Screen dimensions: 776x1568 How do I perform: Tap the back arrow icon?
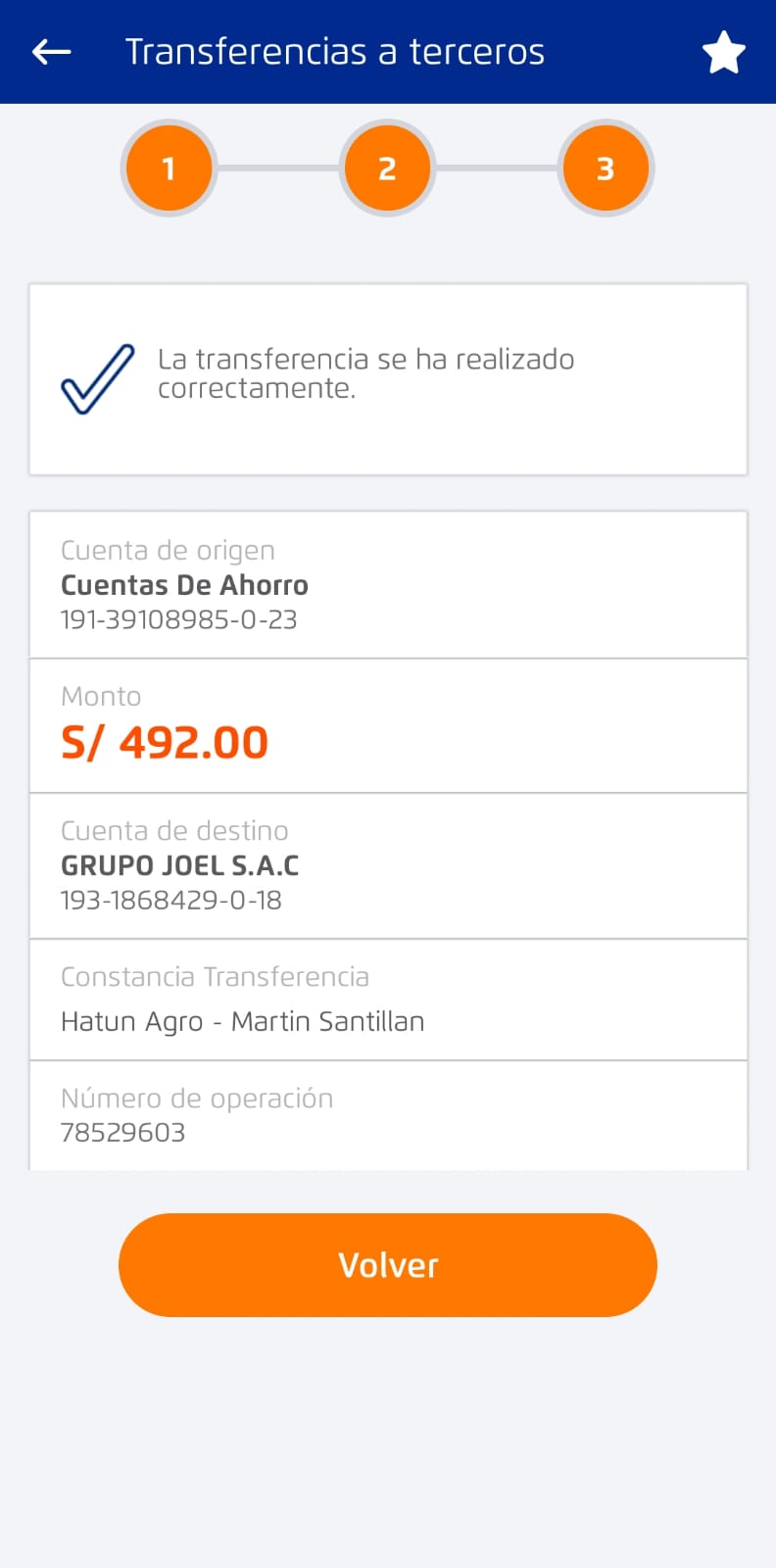(x=52, y=52)
